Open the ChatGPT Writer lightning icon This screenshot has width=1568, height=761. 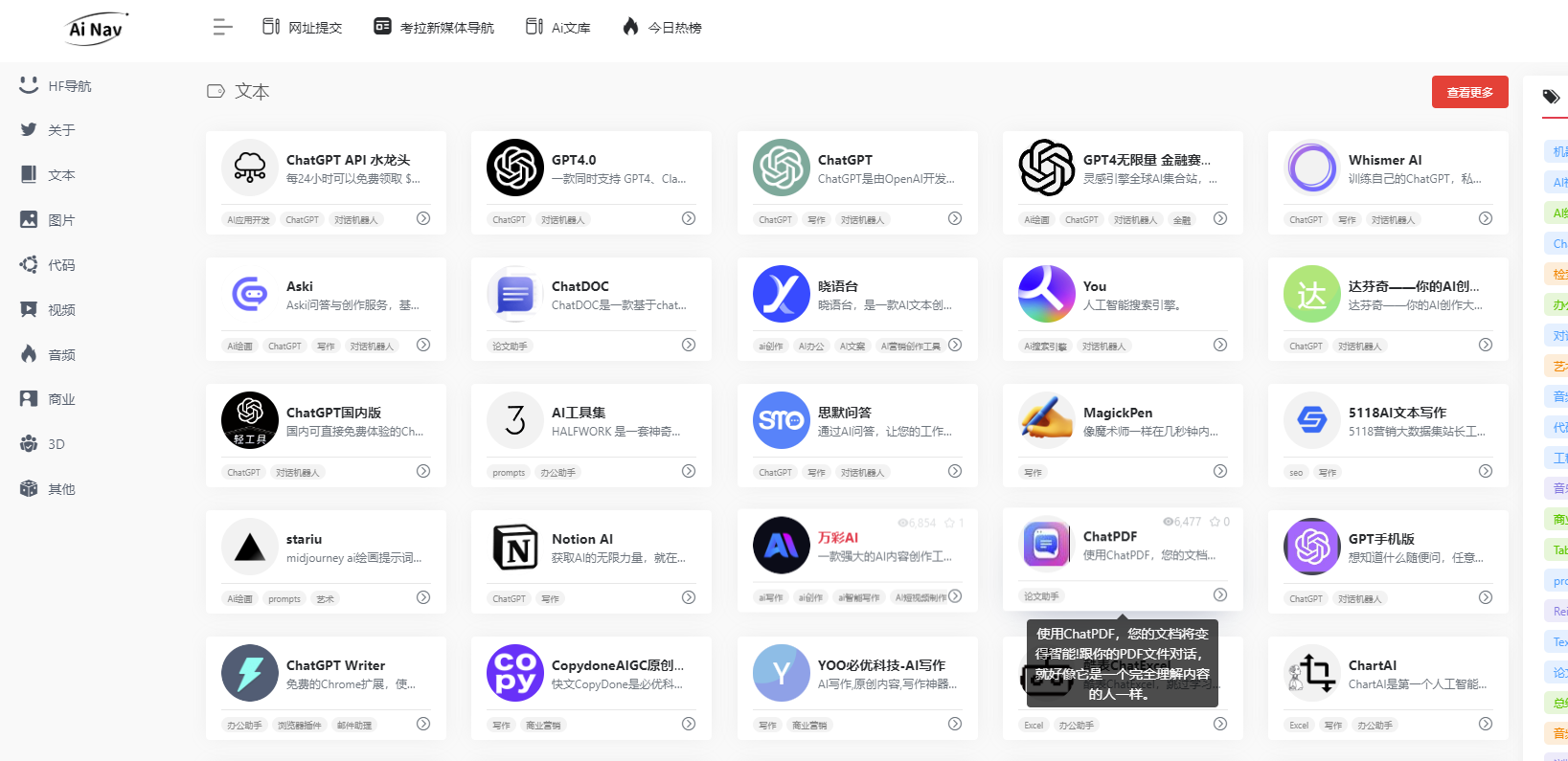pos(250,673)
